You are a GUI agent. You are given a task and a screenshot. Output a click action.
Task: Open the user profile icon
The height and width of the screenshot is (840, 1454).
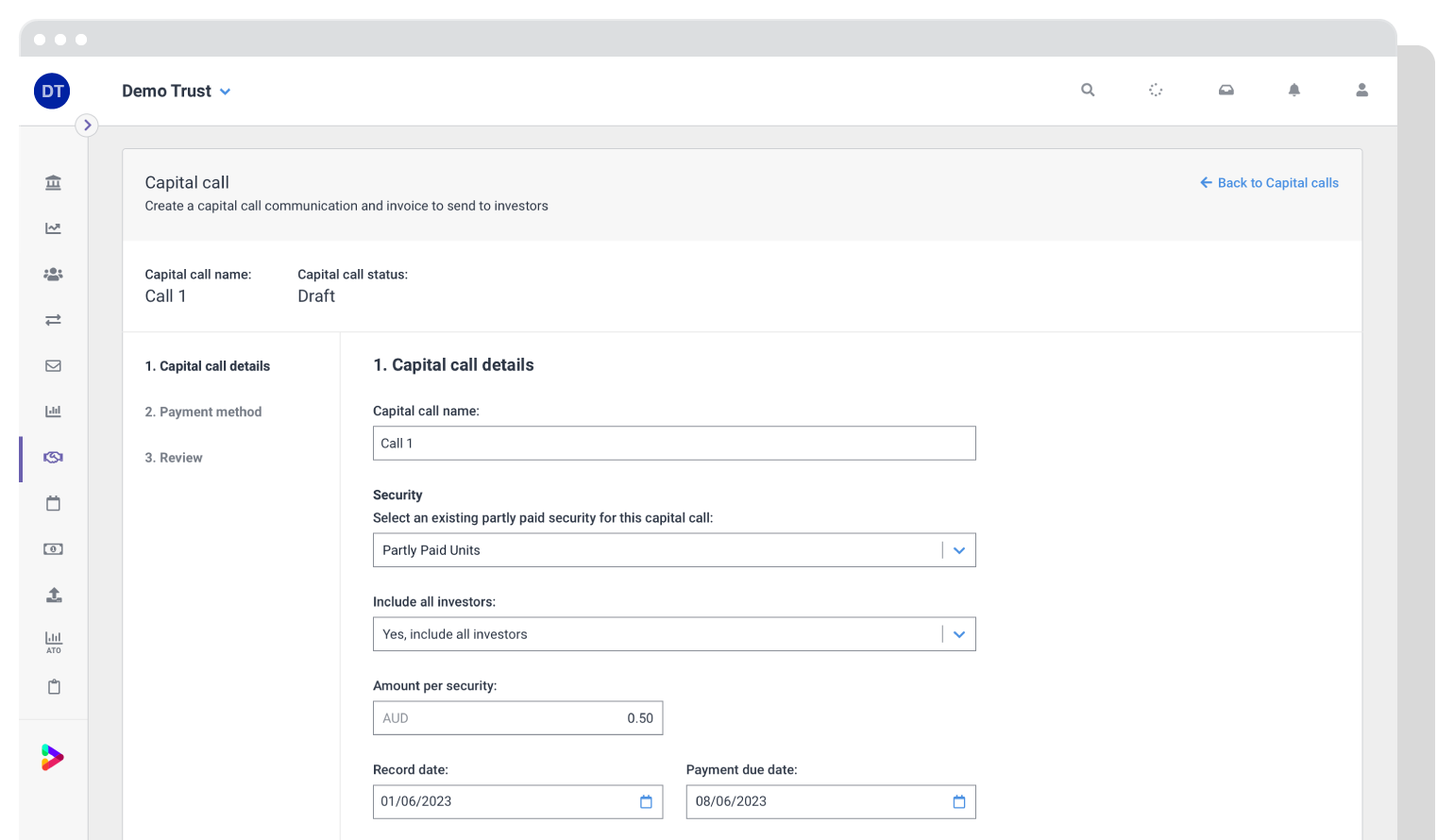tap(1361, 90)
